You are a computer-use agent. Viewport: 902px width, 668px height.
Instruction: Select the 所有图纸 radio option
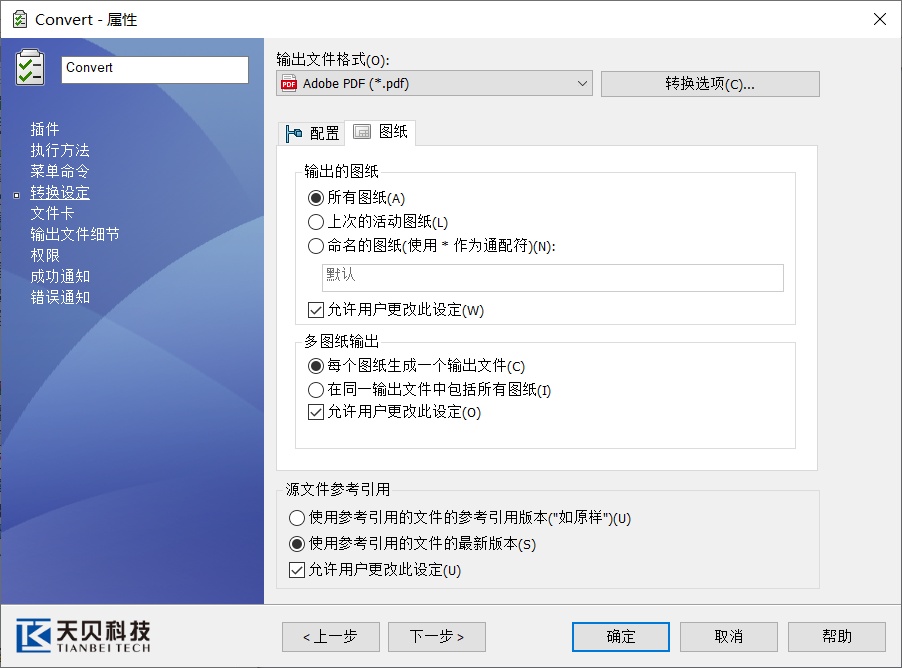point(316,198)
